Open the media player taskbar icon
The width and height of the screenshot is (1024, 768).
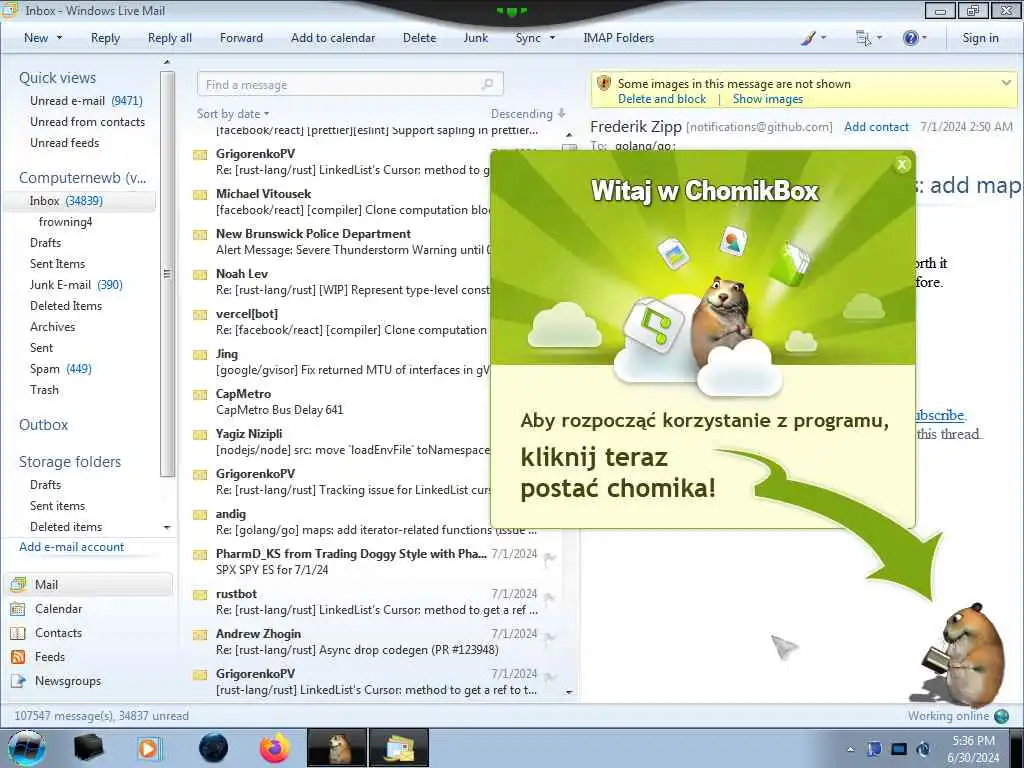[x=148, y=748]
